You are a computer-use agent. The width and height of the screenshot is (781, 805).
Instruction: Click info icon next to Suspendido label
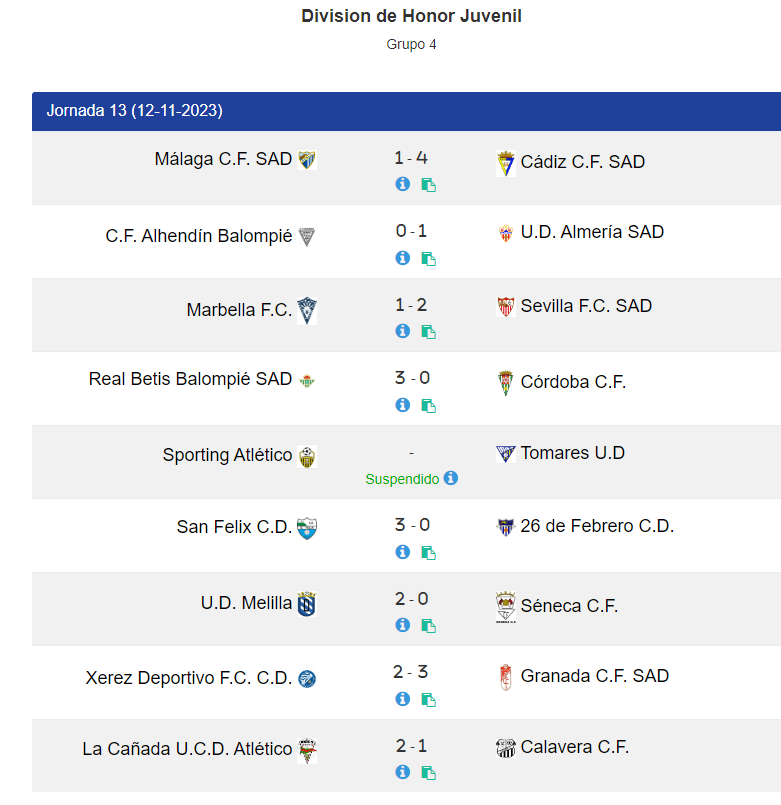451,478
